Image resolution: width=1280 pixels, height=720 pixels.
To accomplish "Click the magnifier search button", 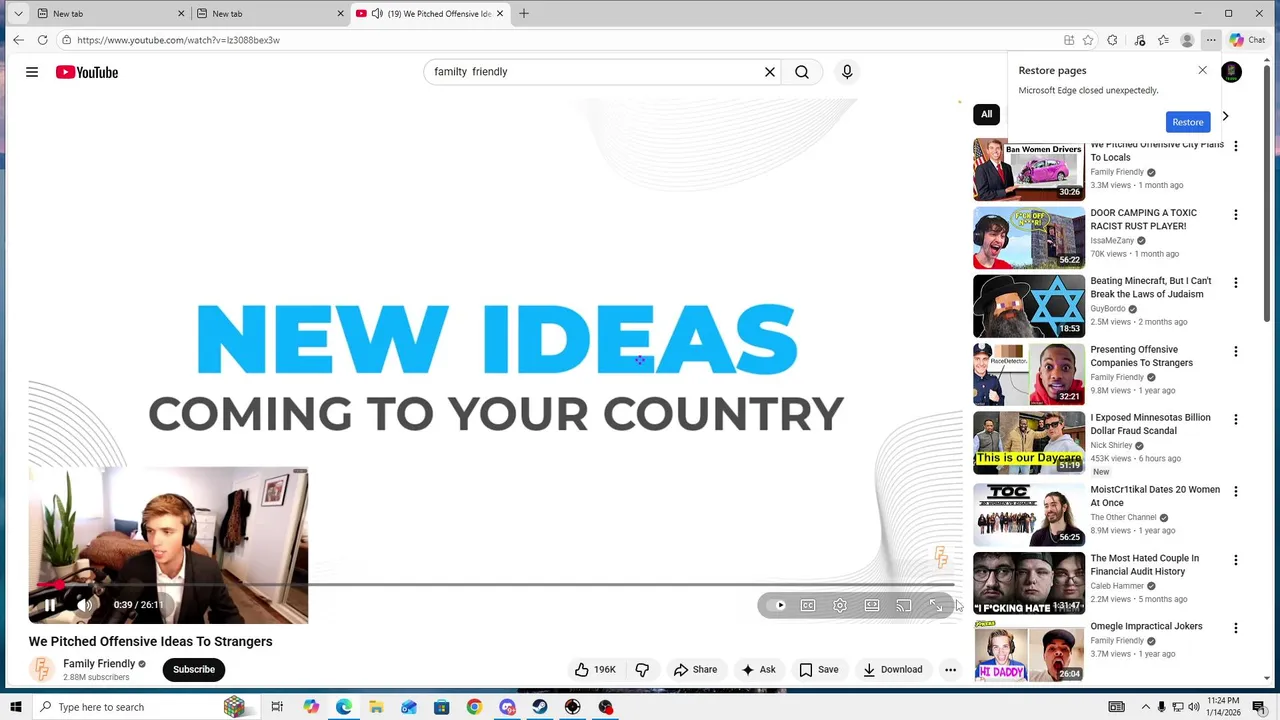I will tap(802, 72).
